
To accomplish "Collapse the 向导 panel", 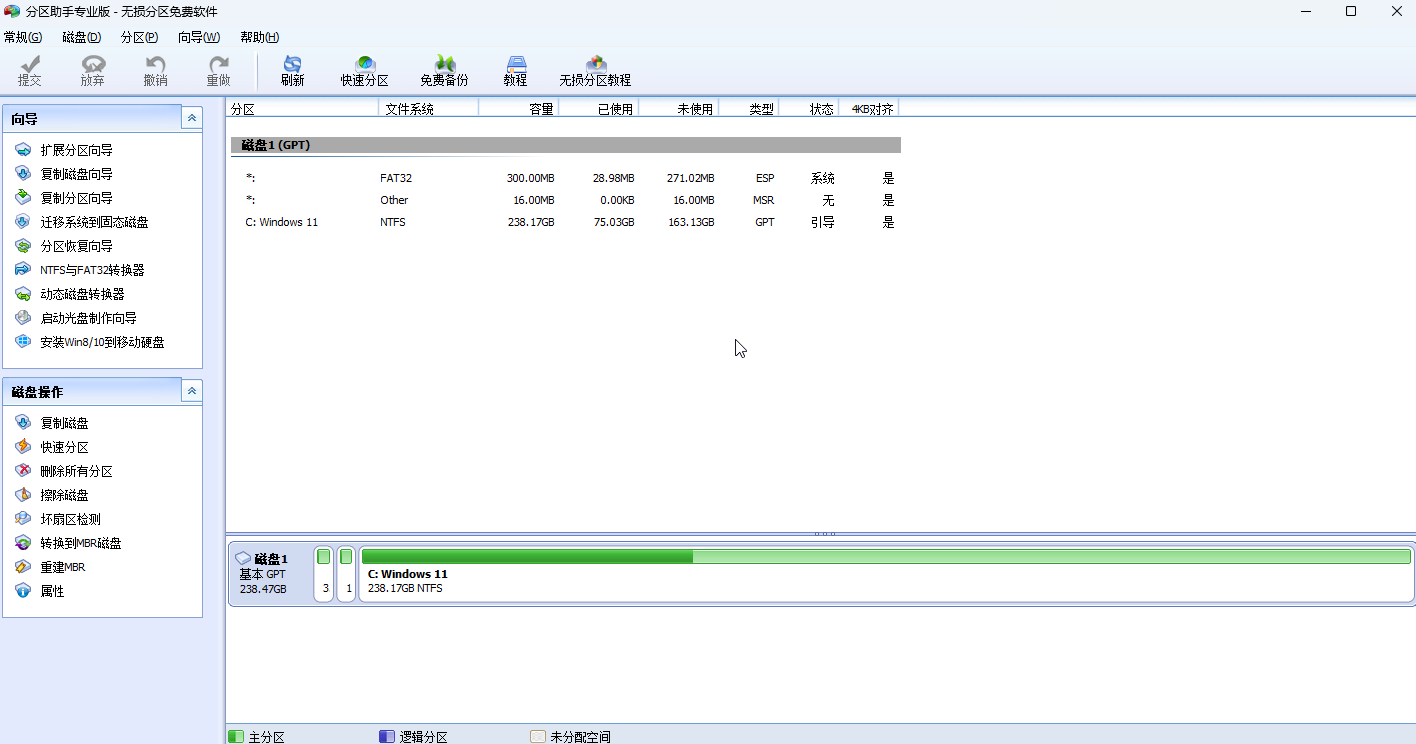I will coord(191,119).
